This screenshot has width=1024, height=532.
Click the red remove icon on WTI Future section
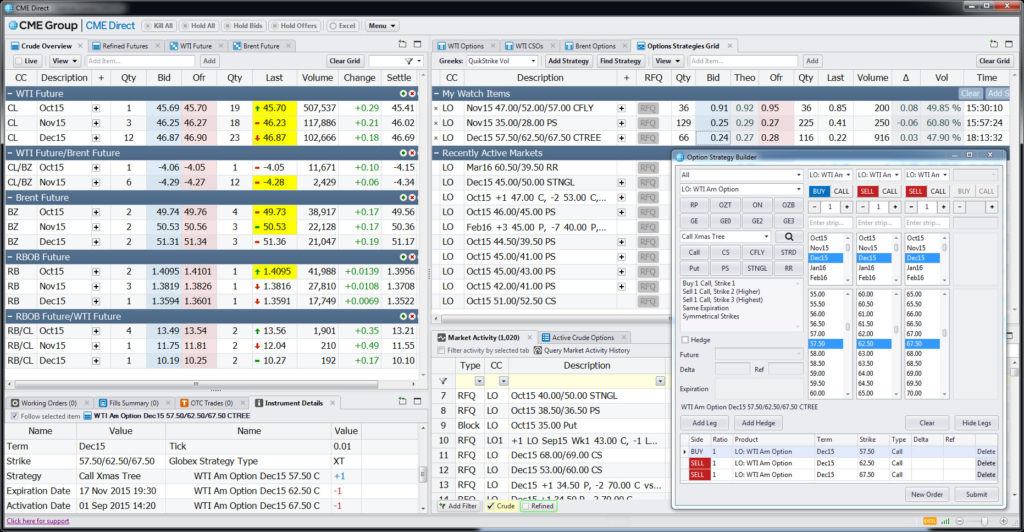click(x=412, y=92)
